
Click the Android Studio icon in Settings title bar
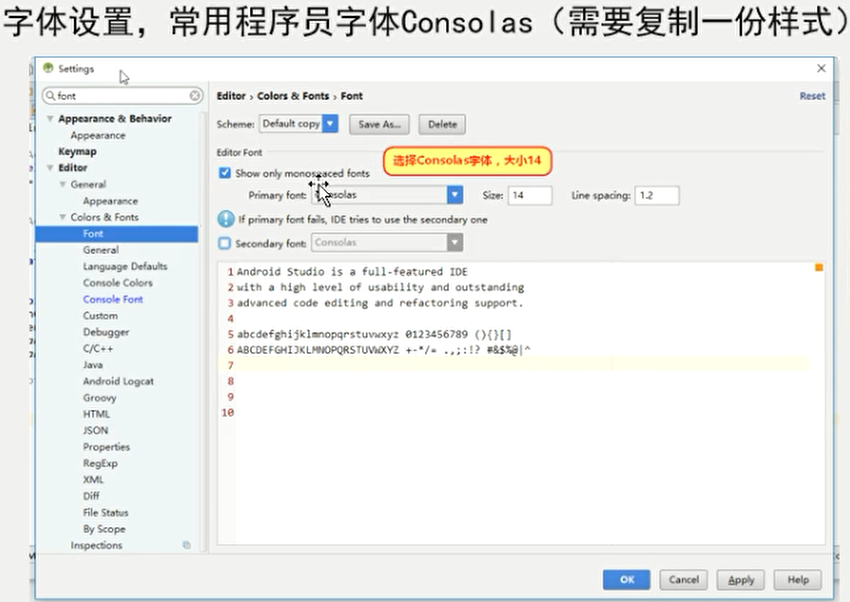pyautogui.click(x=48, y=68)
